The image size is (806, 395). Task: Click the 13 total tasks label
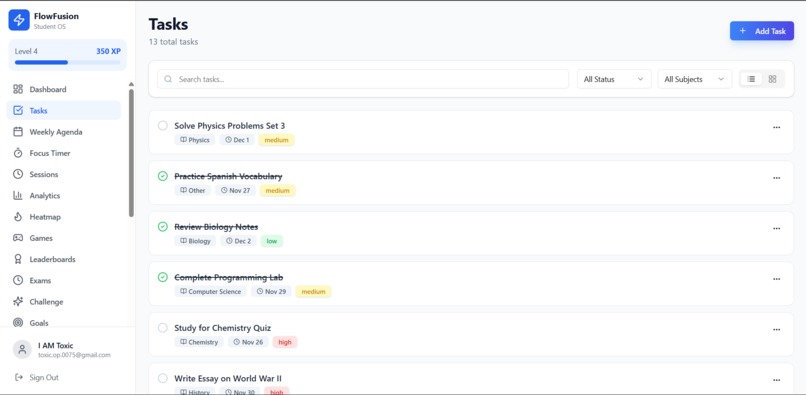[173, 42]
